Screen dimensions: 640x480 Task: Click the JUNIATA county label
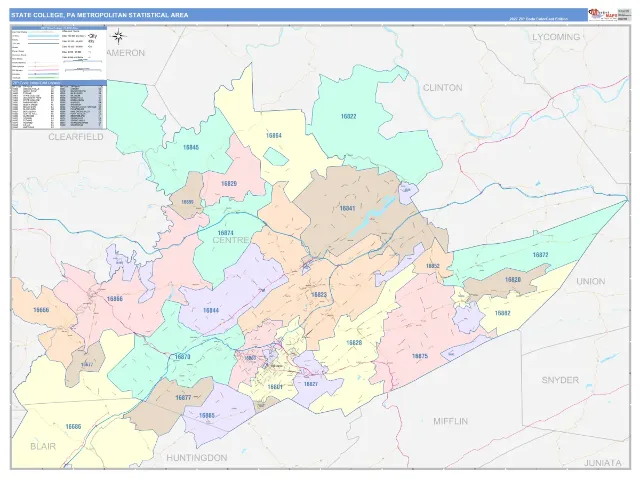(x=602, y=463)
